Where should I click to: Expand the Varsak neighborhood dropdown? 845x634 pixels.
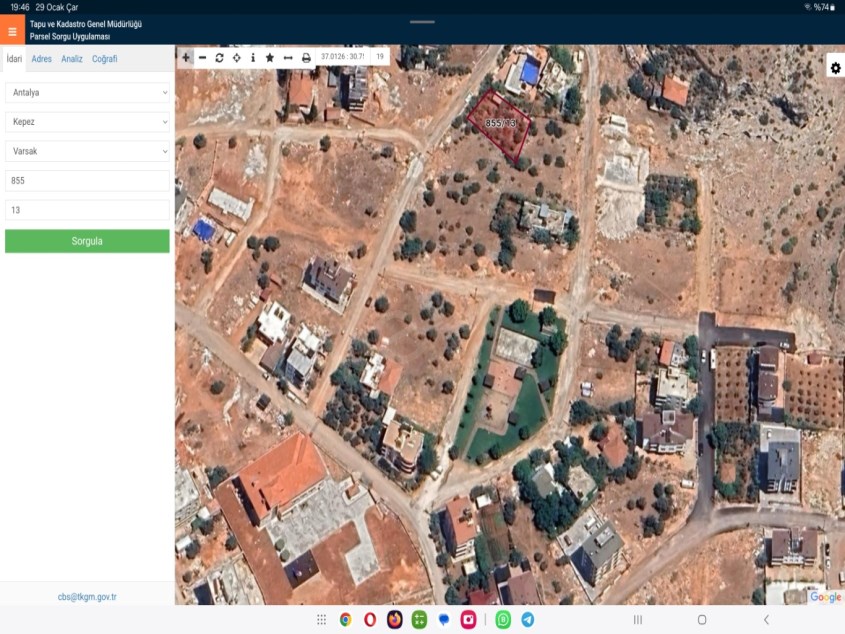[87, 151]
